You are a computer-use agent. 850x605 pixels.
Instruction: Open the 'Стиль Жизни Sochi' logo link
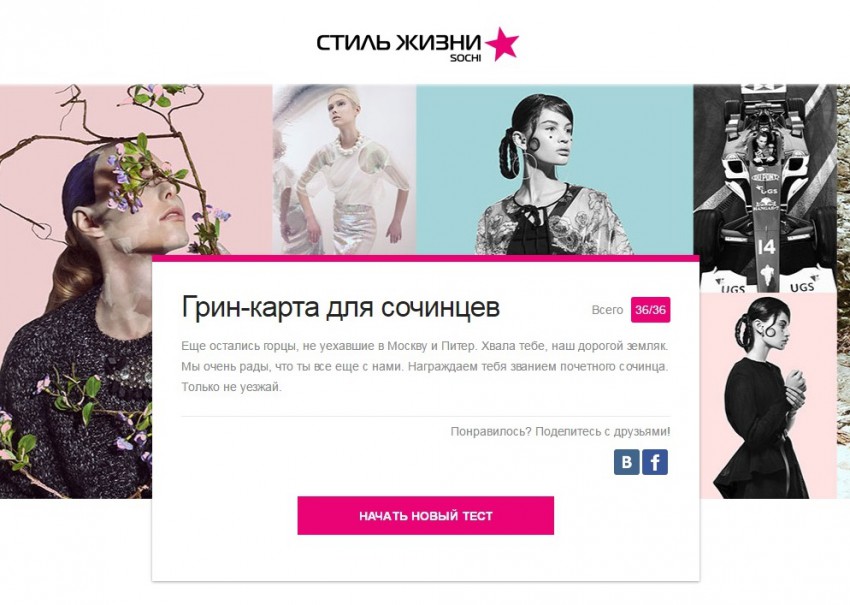(x=417, y=44)
